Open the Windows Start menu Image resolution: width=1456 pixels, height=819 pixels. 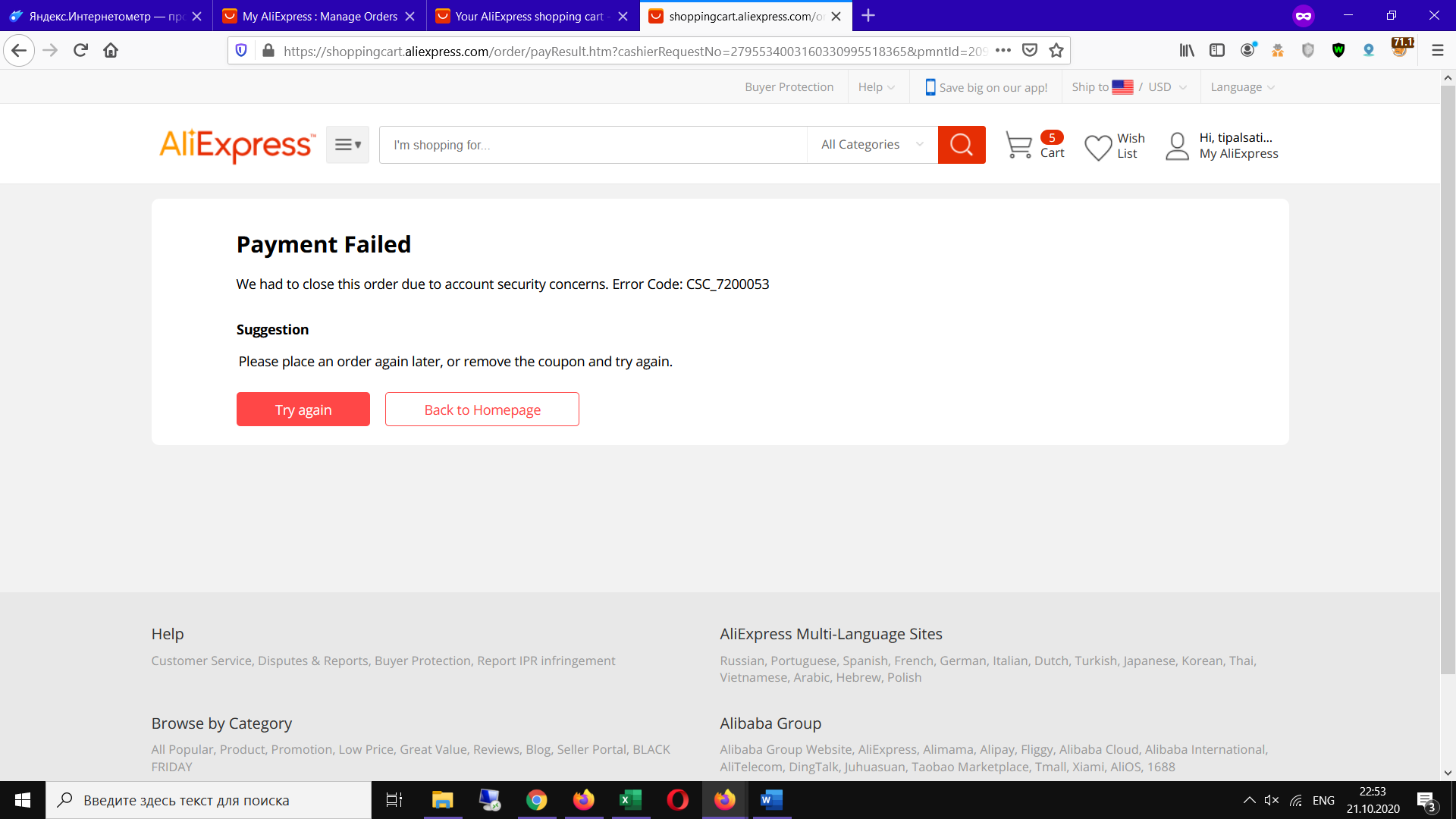[23, 800]
